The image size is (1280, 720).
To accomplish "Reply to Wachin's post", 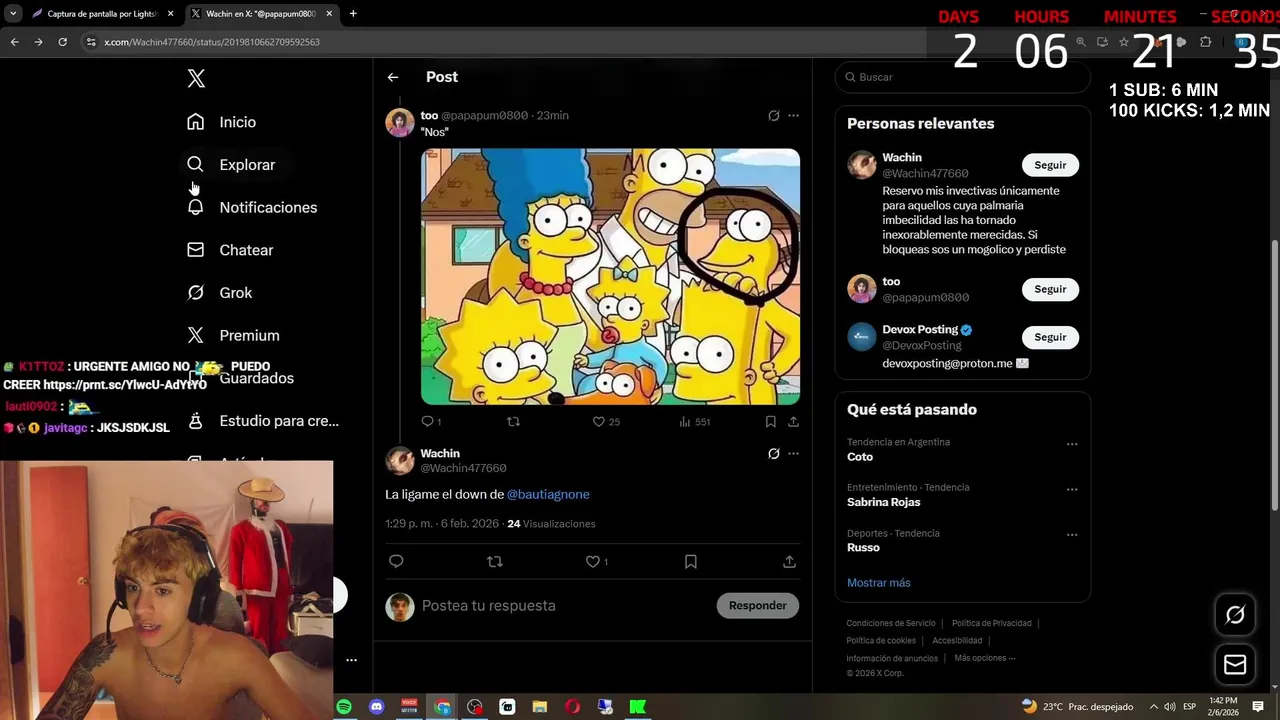I will pyautogui.click(x=396, y=562).
